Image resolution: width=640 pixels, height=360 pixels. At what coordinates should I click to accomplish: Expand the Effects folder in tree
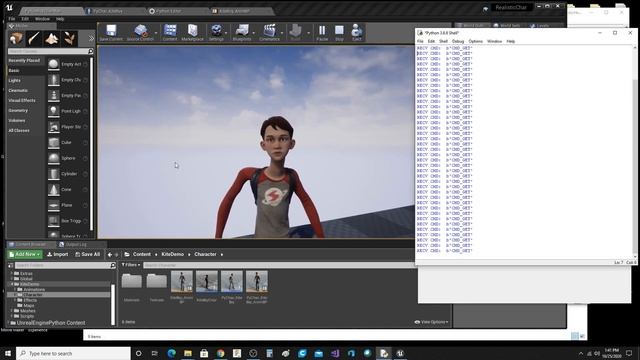pyautogui.click(x=16, y=300)
